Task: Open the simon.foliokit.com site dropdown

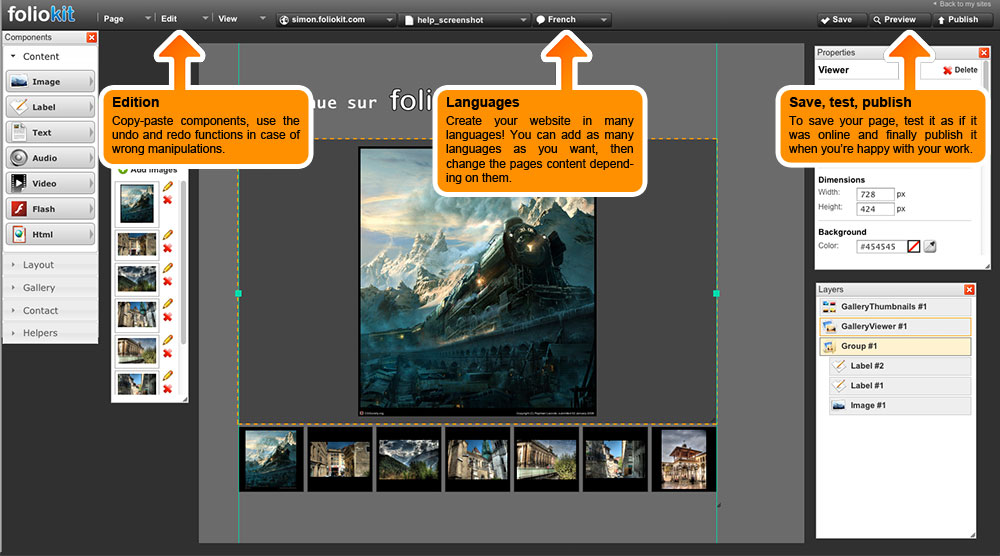Action: pyautogui.click(x=335, y=19)
